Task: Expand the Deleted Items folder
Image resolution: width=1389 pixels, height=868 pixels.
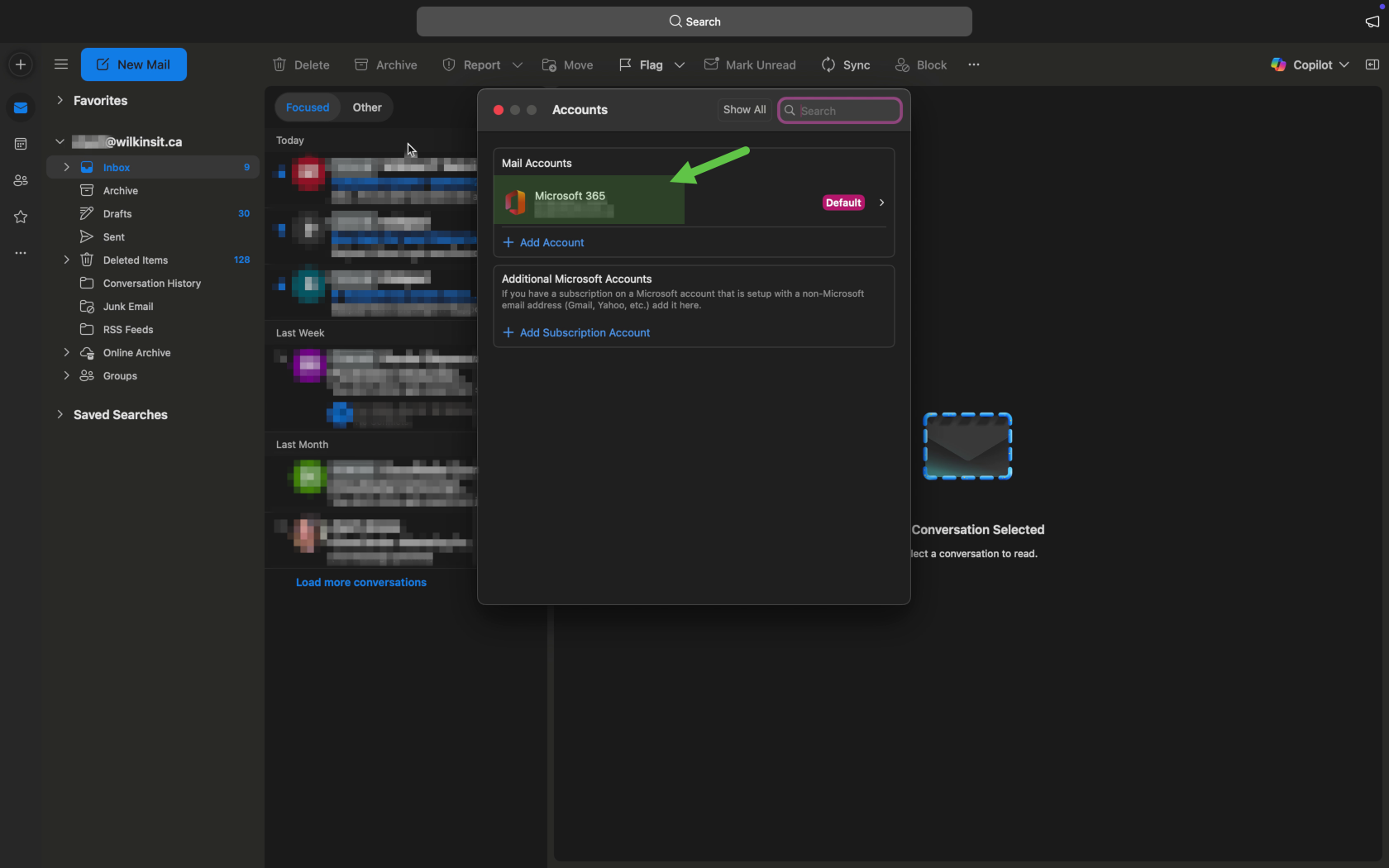Action: pyautogui.click(x=66, y=260)
